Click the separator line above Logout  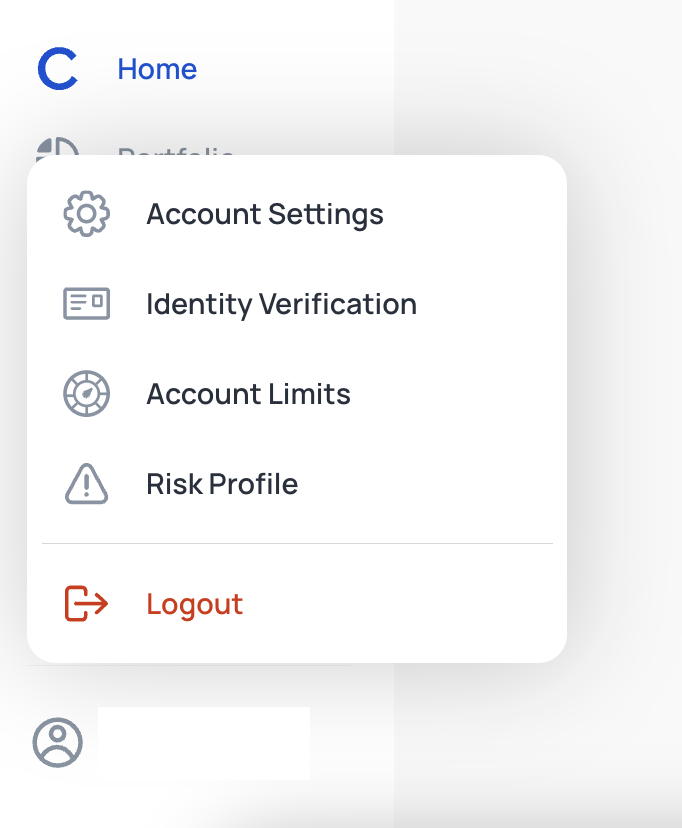297,543
